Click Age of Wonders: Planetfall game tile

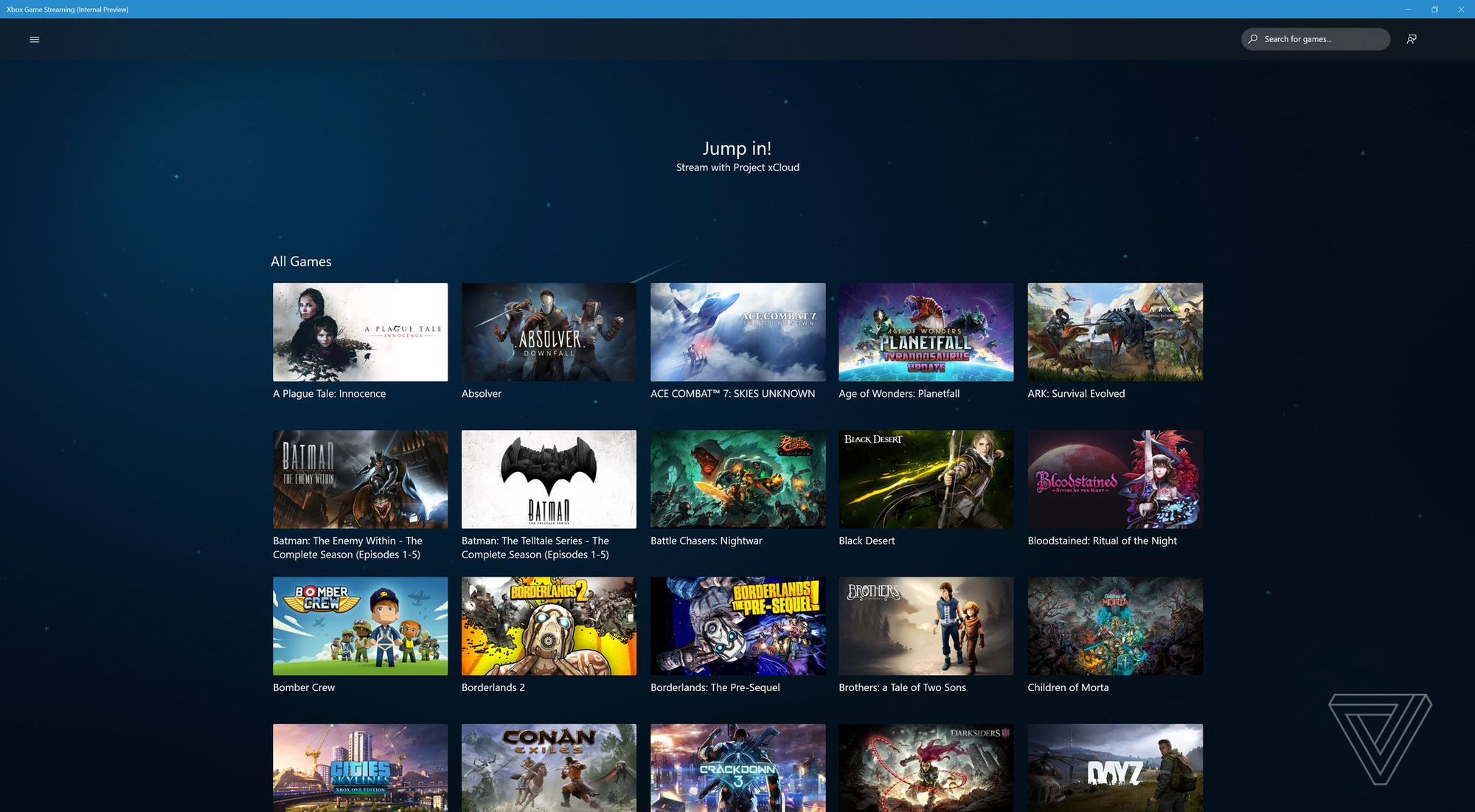[x=926, y=332]
